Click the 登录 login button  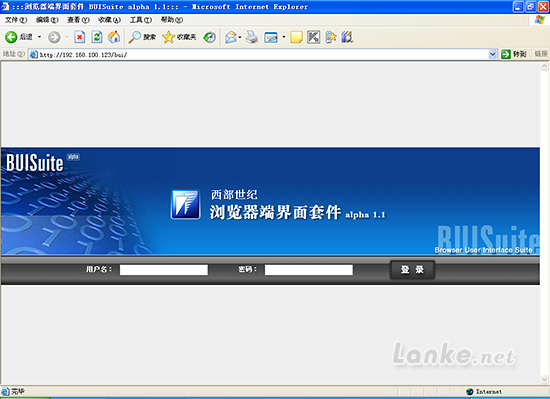tap(412, 270)
